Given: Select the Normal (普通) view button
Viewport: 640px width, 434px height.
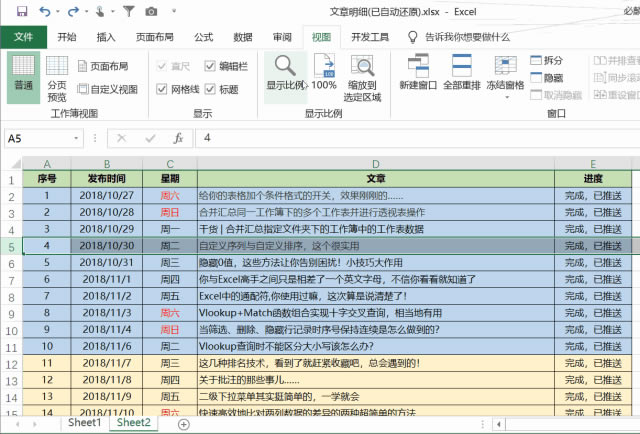Looking at the screenshot, I should pyautogui.click(x=23, y=76).
